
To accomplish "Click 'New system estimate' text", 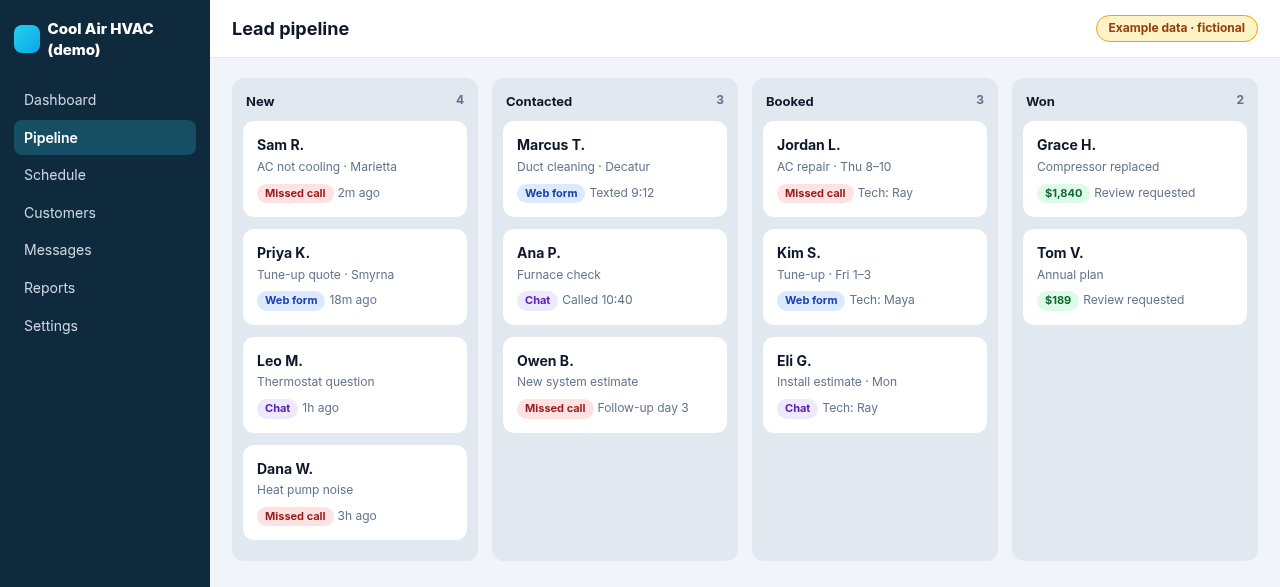I will tap(577, 382).
